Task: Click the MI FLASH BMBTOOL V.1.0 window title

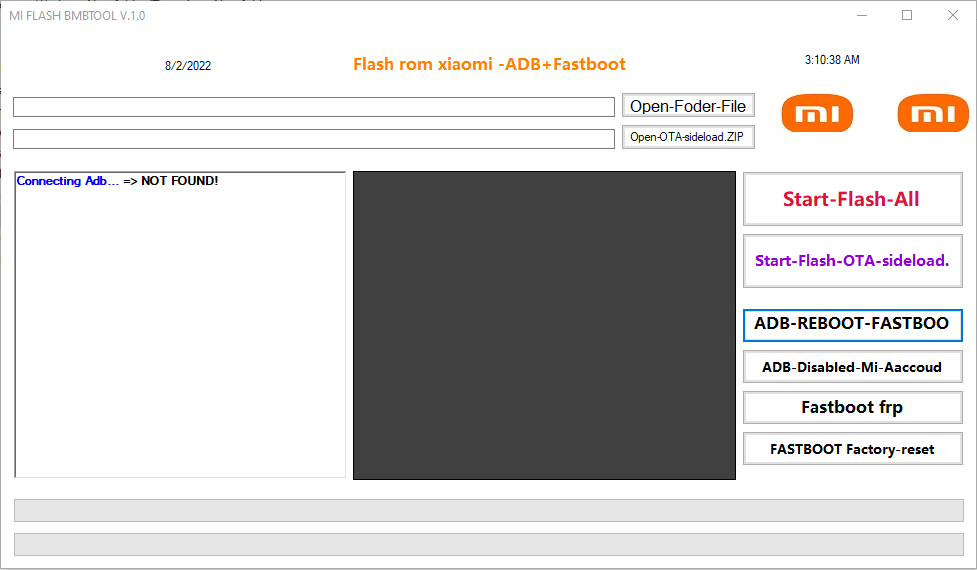Action: click(x=77, y=16)
